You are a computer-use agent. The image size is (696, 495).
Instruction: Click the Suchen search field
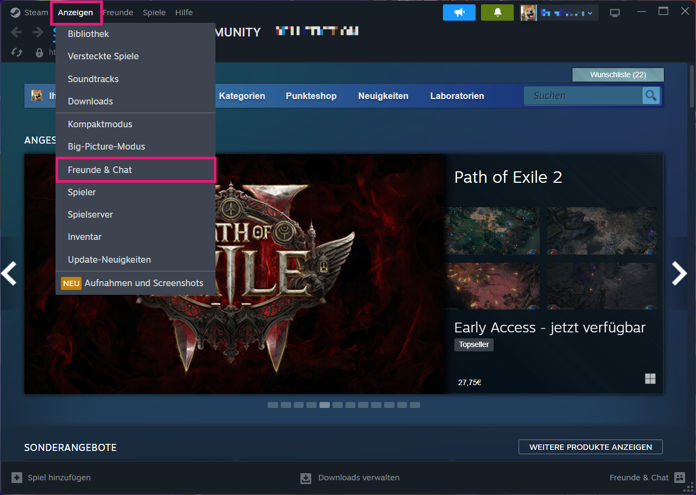583,95
